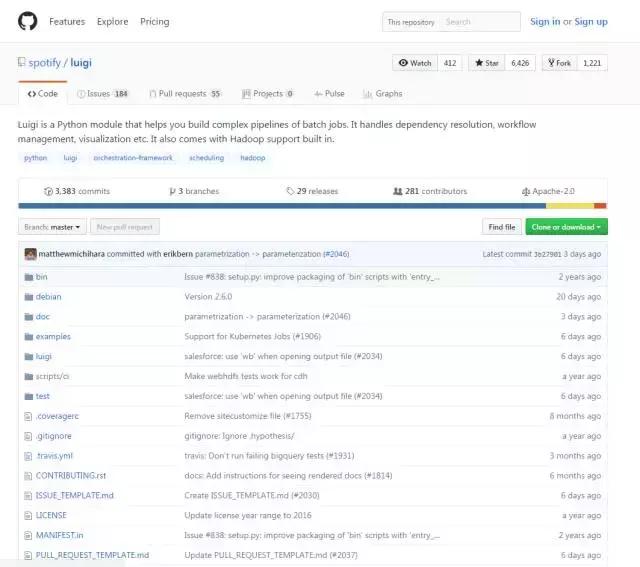Click the Apache-2.0 license scale icon
The image size is (640, 567).
click(526, 191)
